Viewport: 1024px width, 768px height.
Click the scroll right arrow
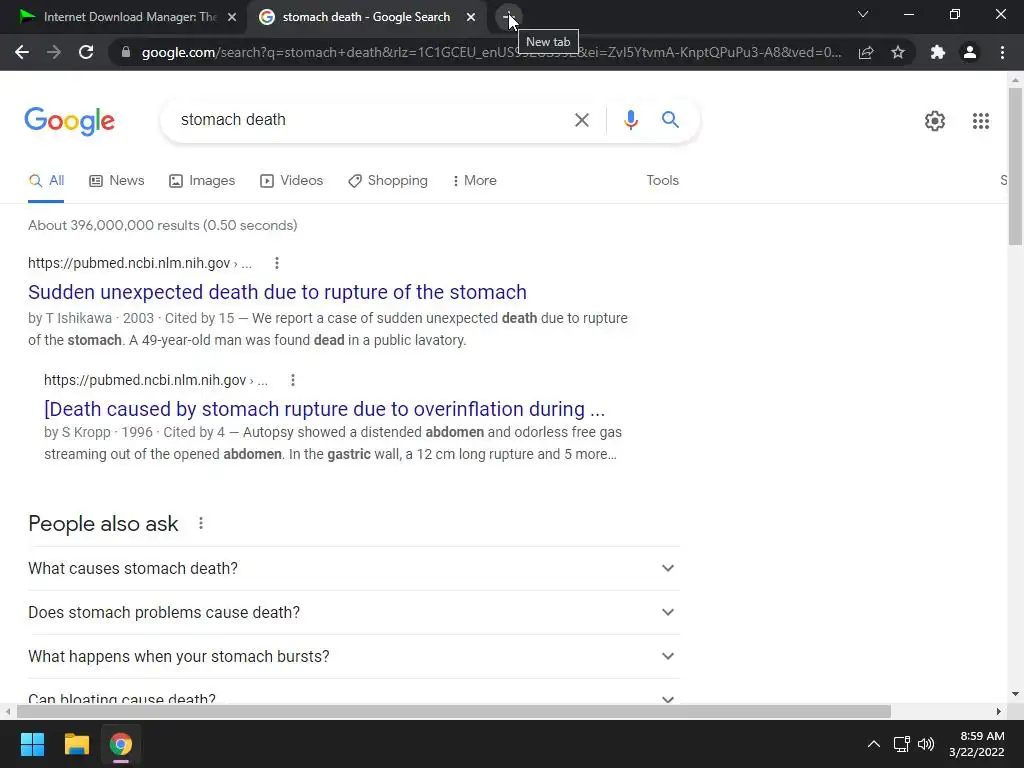tap(998, 711)
